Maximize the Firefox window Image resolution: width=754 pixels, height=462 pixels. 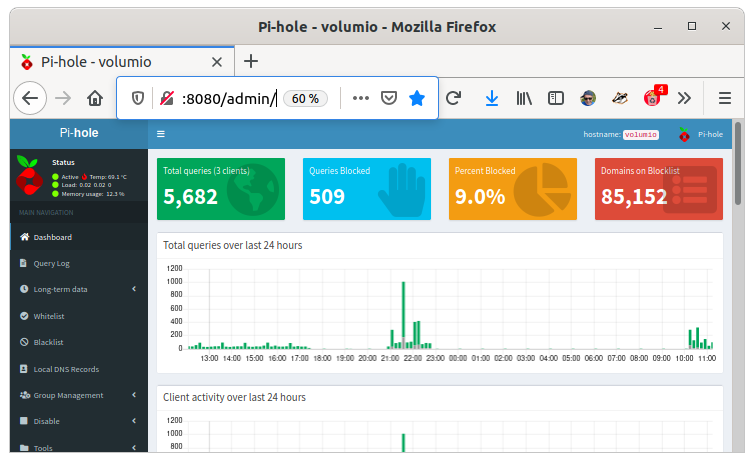(691, 26)
